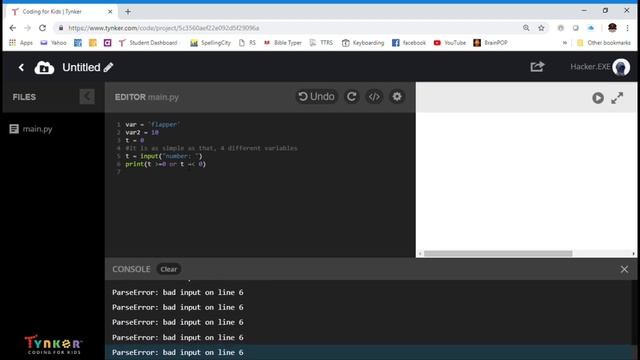The height and width of the screenshot is (360, 640).
Task: Open Student Dashboard bookmark
Action: [148, 42]
